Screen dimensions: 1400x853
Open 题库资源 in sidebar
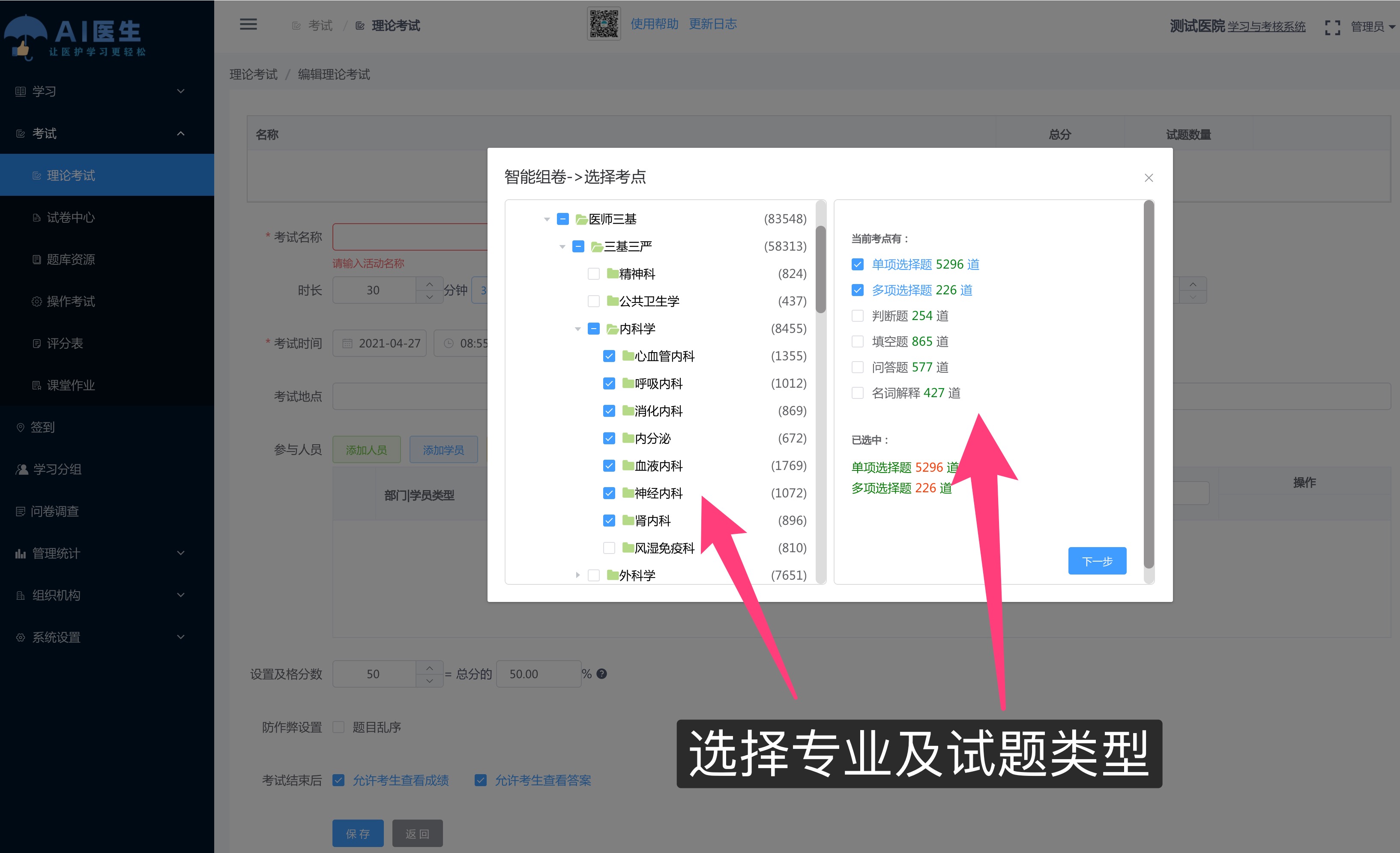[107, 260]
